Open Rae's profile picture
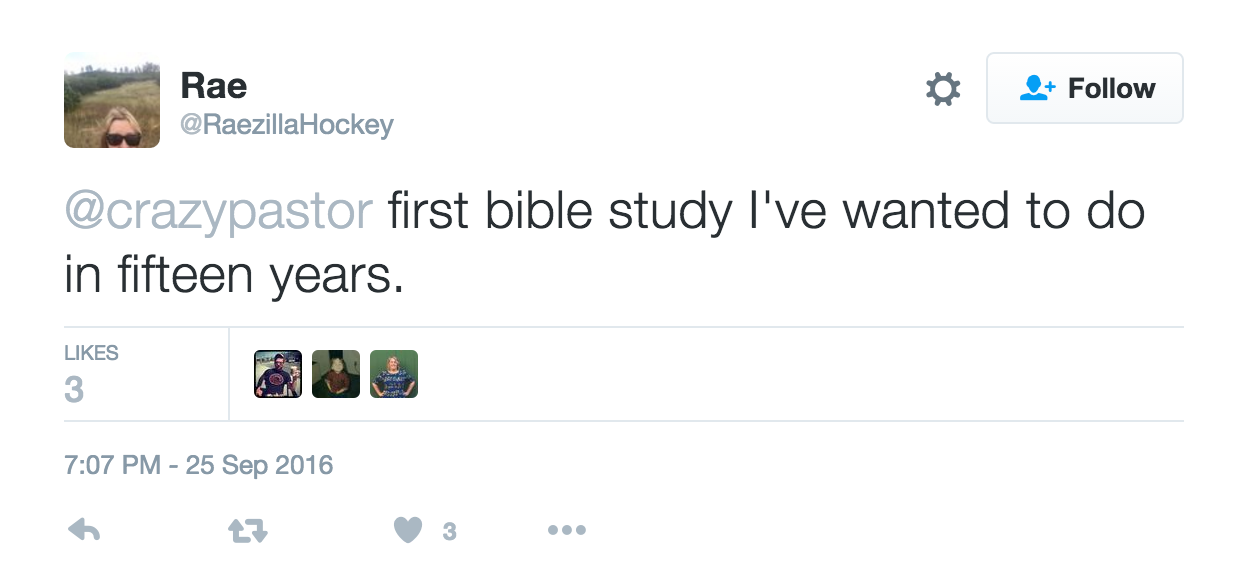 [112, 100]
